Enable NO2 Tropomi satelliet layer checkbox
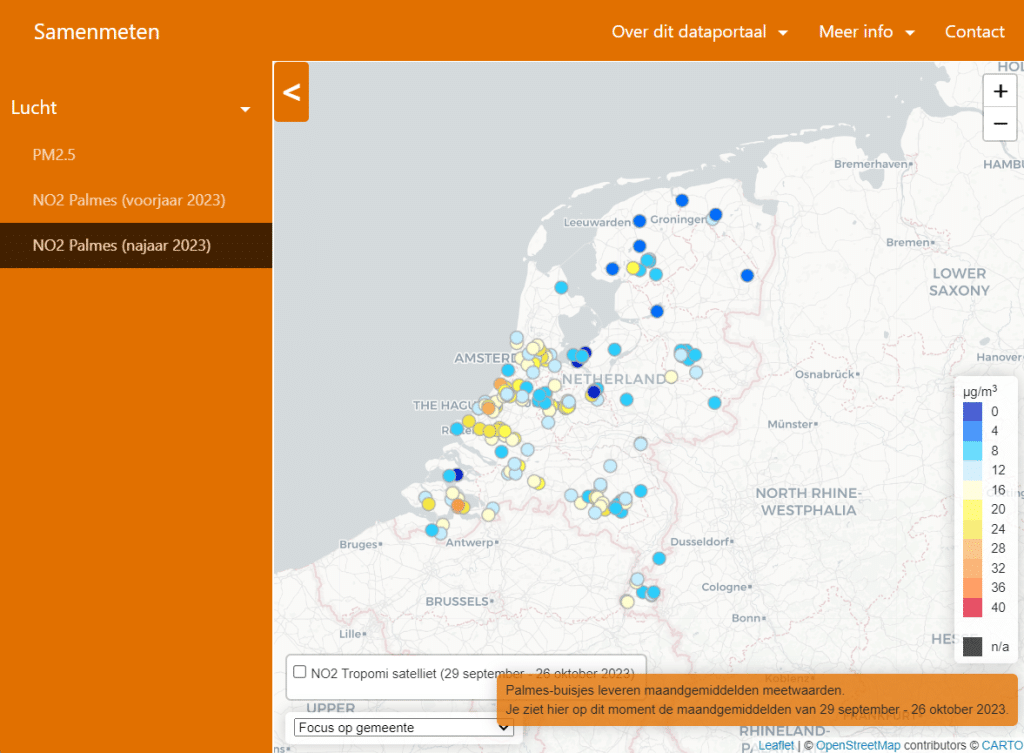Screen dimensions: 1024x753 click(x=299, y=672)
